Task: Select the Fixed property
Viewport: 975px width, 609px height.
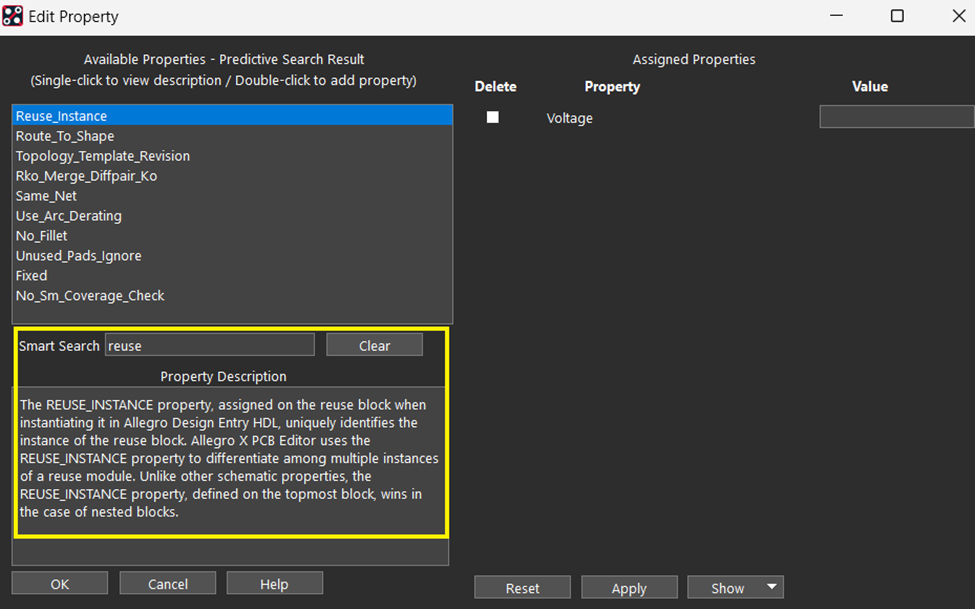Action: (x=32, y=275)
